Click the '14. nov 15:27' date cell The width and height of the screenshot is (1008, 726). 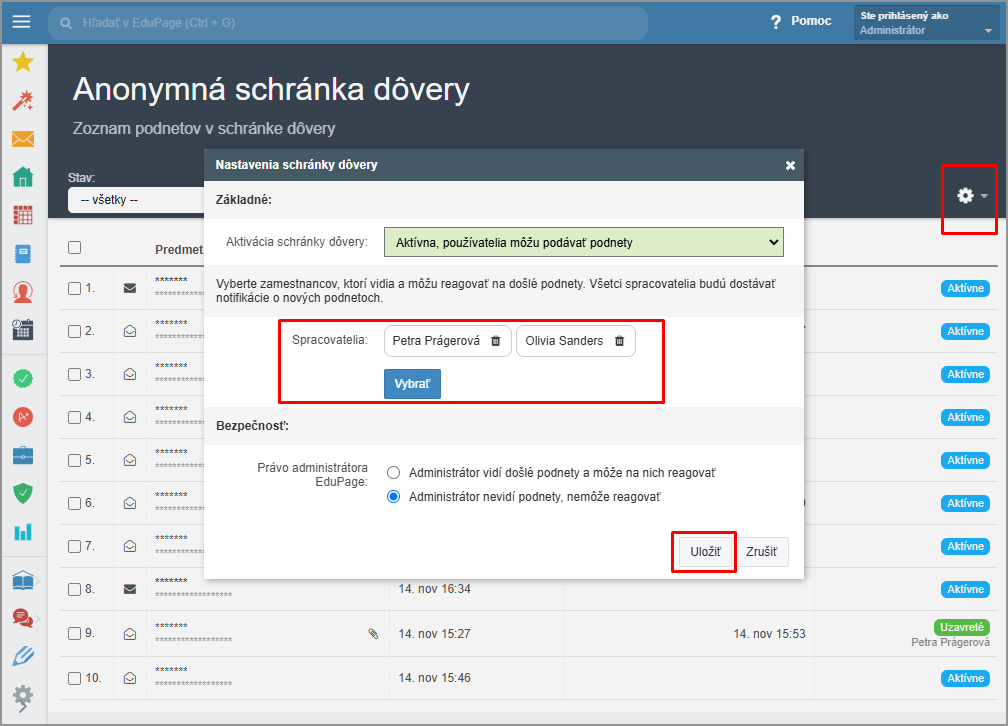435,634
